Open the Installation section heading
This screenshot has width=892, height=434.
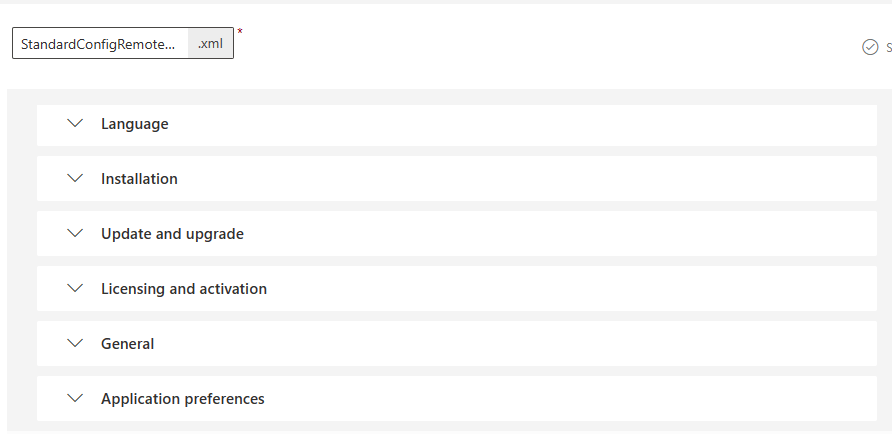pos(139,179)
